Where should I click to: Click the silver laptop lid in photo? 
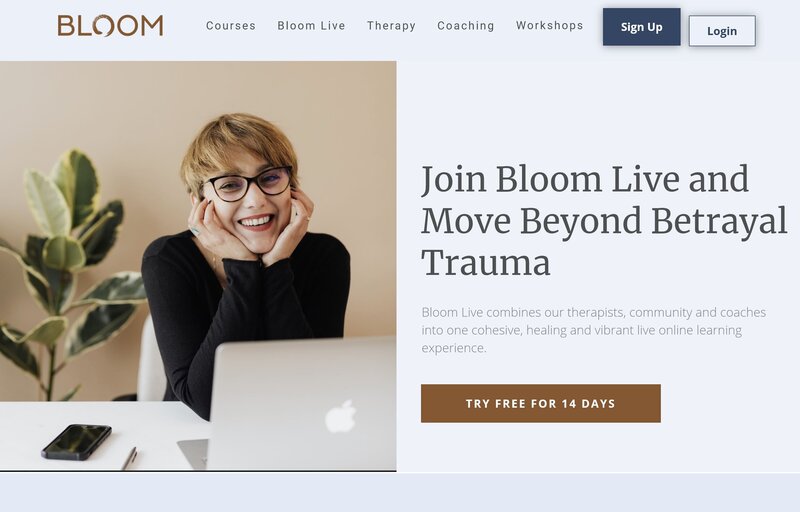pos(302,403)
